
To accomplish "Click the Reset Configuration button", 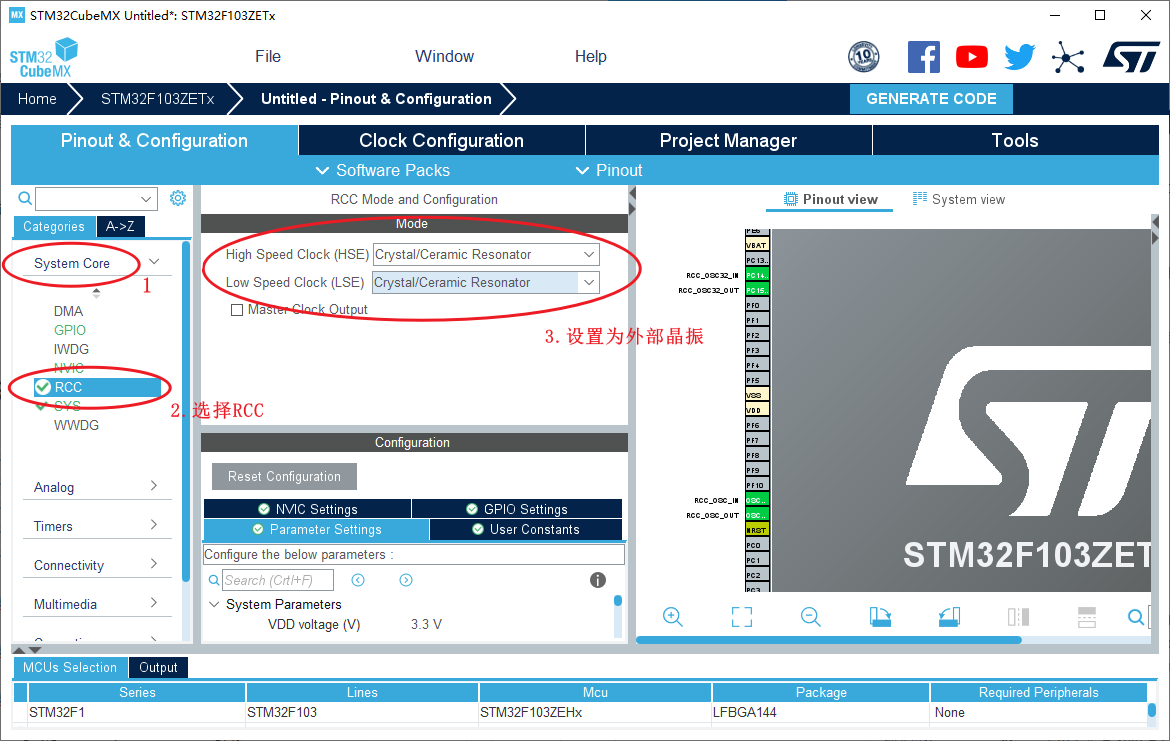I will pos(284,476).
